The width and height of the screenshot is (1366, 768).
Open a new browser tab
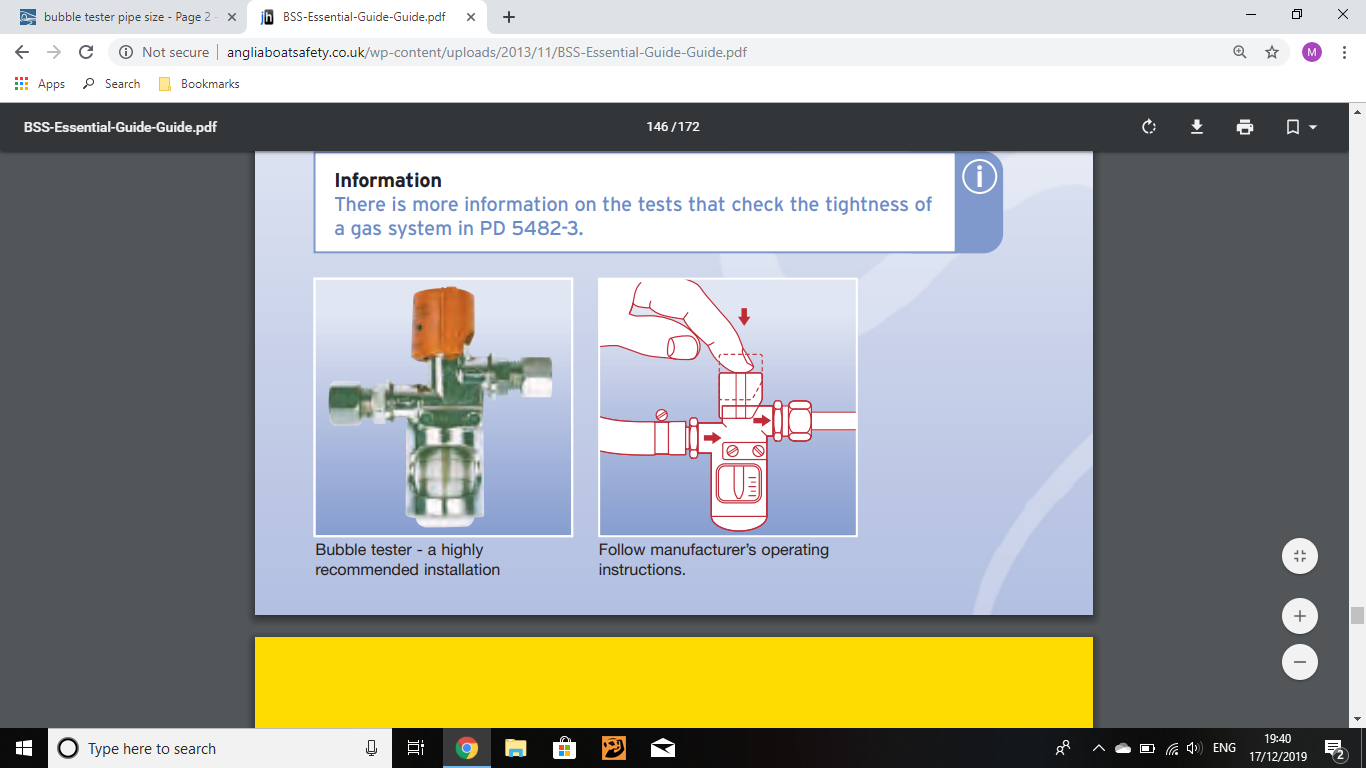(509, 17)
